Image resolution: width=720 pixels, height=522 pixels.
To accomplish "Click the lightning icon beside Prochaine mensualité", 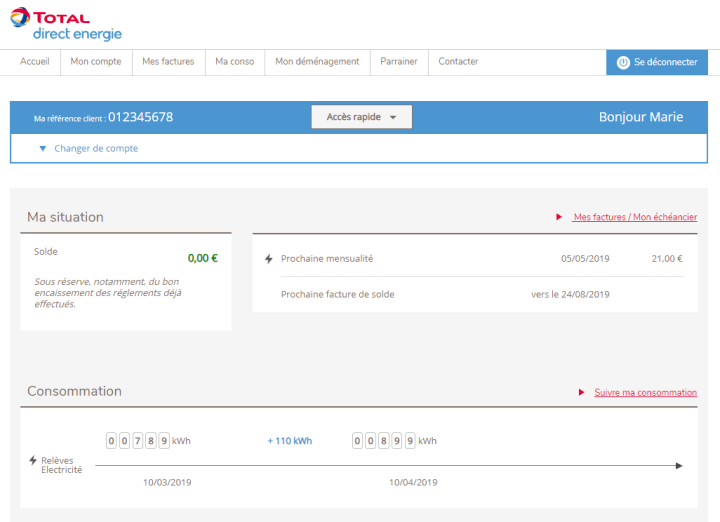I will 269,259.
